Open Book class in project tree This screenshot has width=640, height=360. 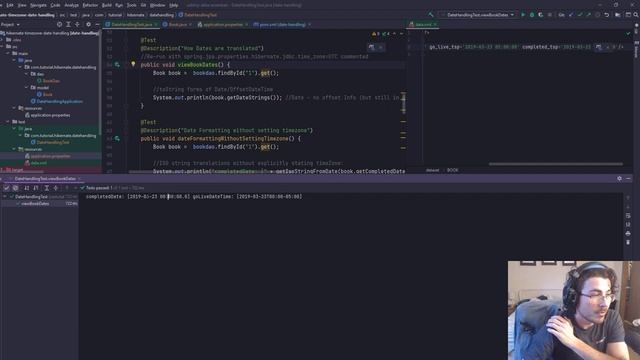click(x=45, y=94)
